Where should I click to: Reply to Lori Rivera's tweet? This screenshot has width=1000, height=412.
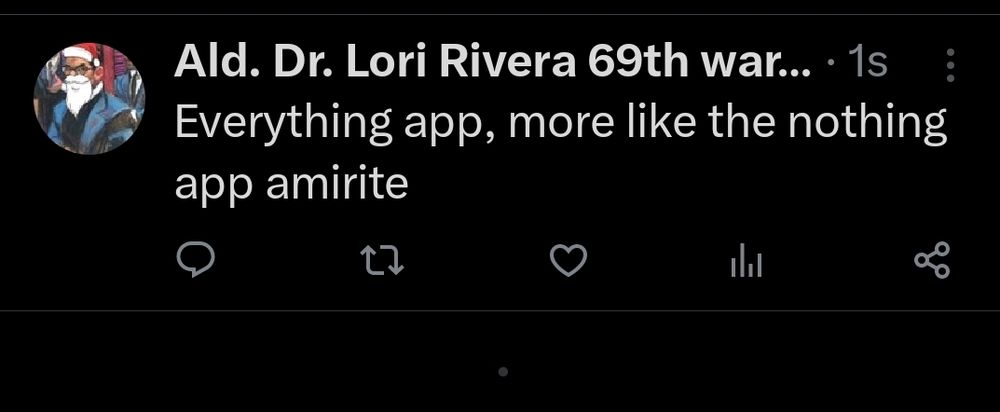[195, 262]
